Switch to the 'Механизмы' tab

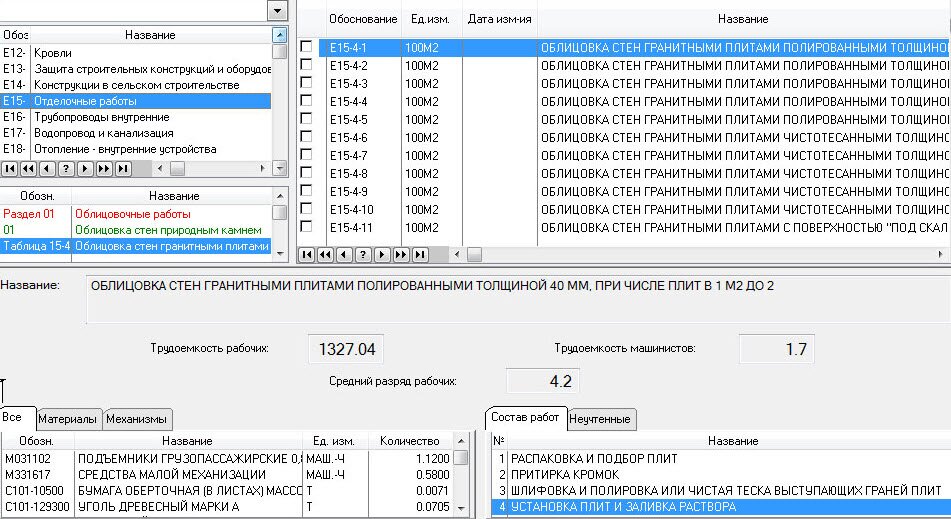[x=137, y=419]
